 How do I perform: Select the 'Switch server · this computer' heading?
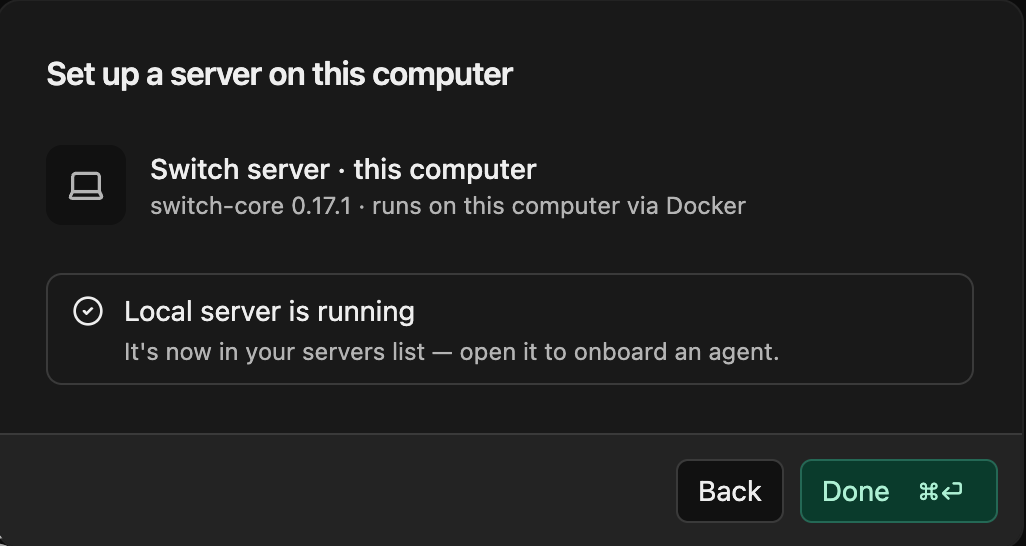pyautogui.click(x=344, y=170)
